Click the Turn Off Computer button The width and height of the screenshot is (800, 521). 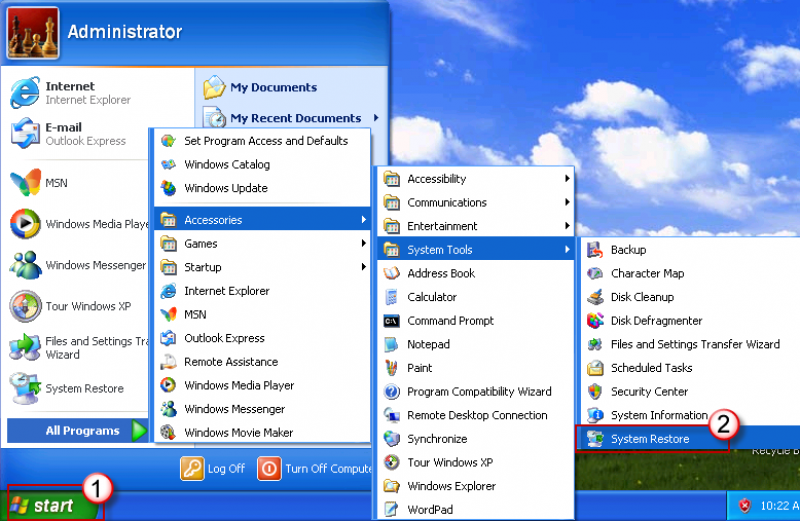[314, 468]
